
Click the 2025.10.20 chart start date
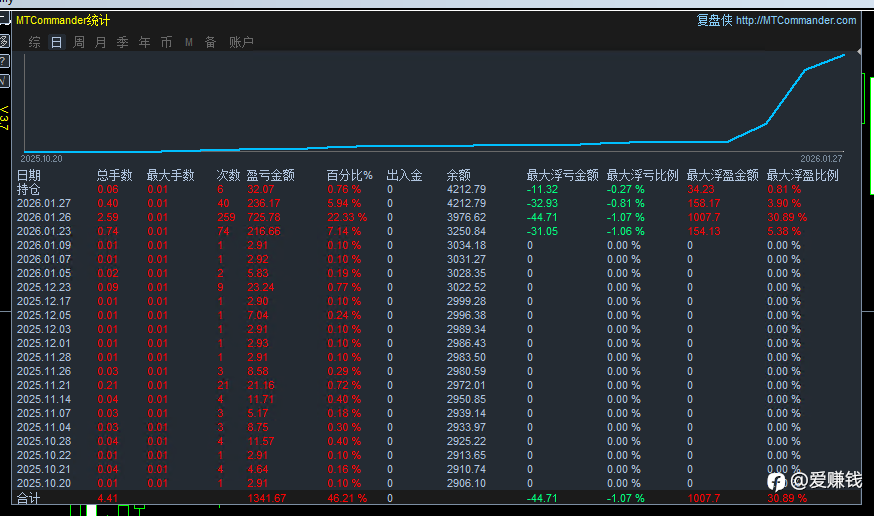point(41,159)
